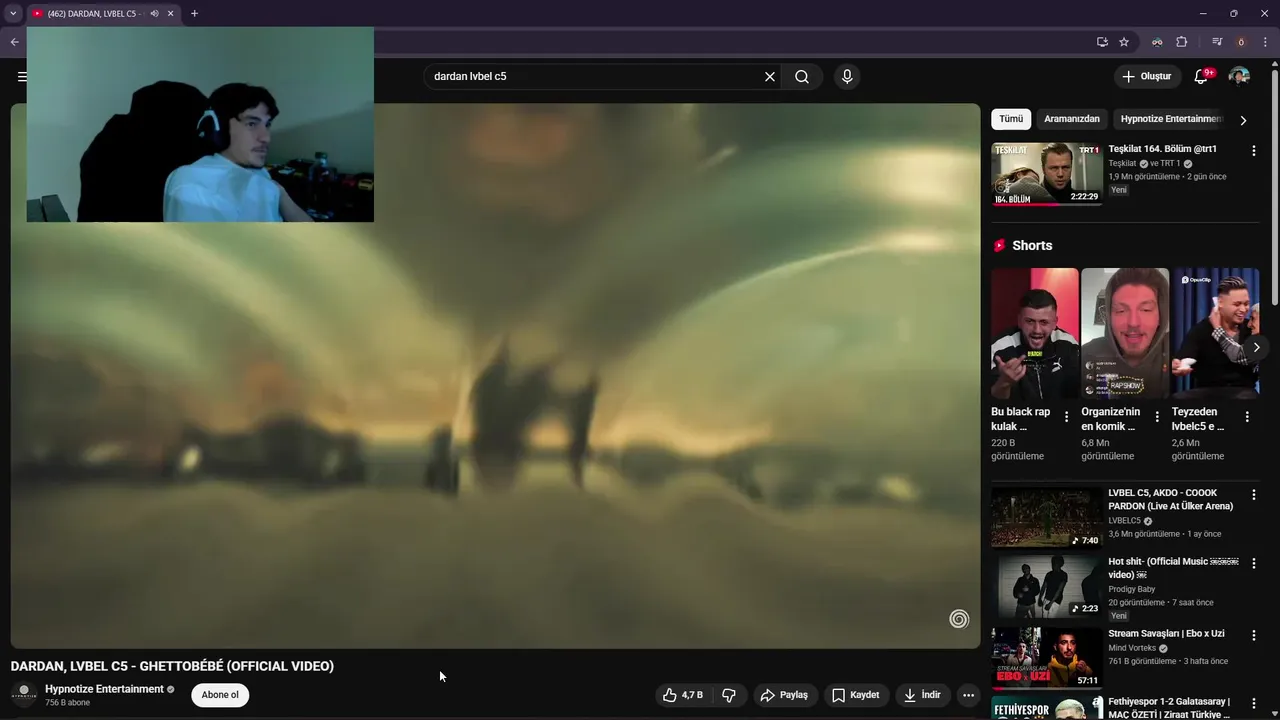Open the COOOK PARDON live thumbnail
This screenshot has height=720, width=1280.
pyautogui.click(x=1047, y=518)
